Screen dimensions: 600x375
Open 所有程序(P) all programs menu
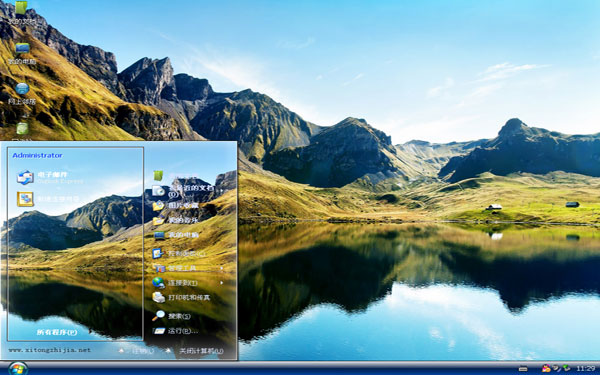tap(57, 332)
